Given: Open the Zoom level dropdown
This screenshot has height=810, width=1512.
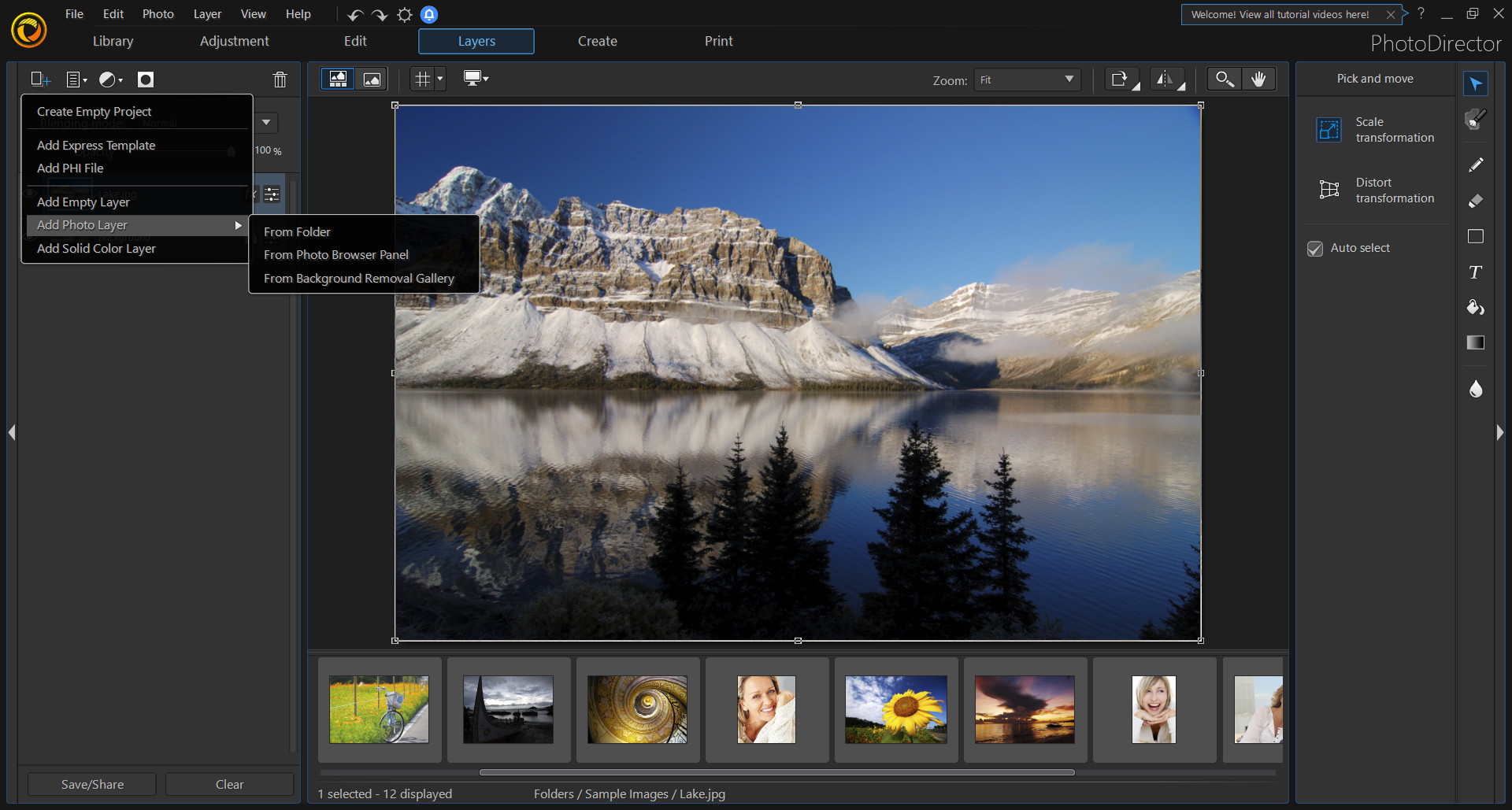Looking at the screenshot, I should [x=1027, y=80].
